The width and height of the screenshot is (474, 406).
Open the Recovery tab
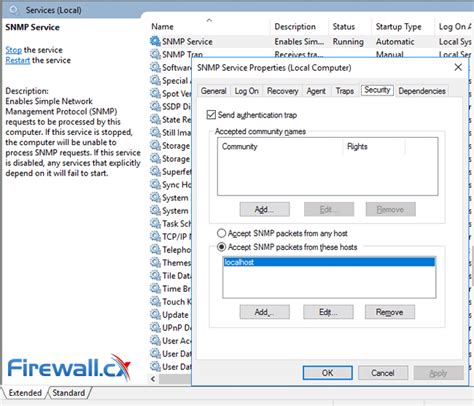coord(282,91)
